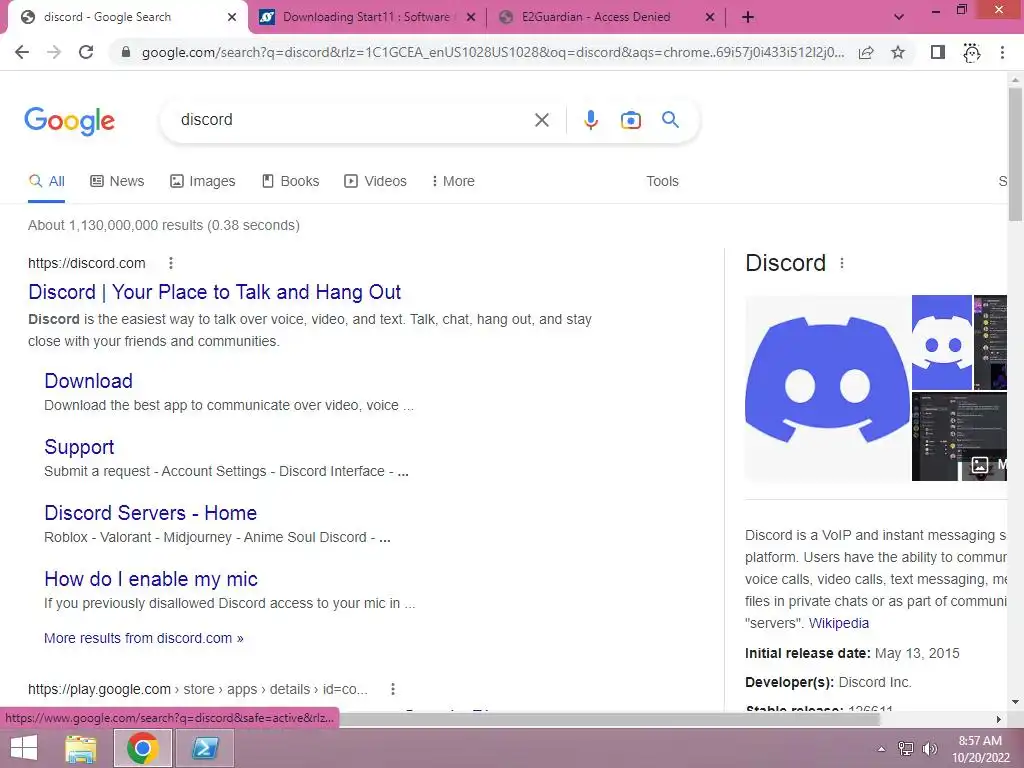
Task: Open the large Discord logo image
Action: [827, 388]
